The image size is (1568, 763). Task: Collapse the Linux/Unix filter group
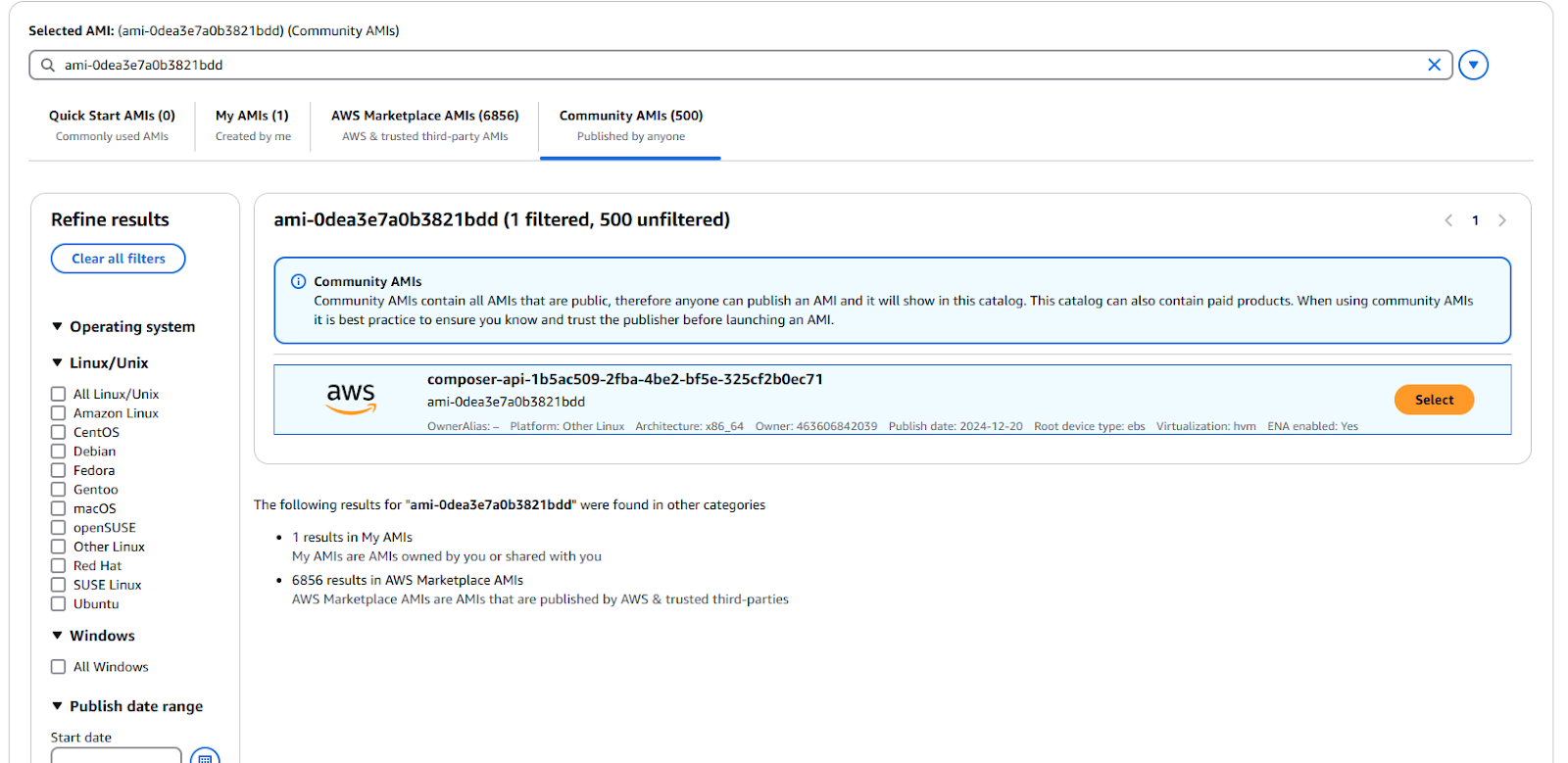[x=57, y=362]
